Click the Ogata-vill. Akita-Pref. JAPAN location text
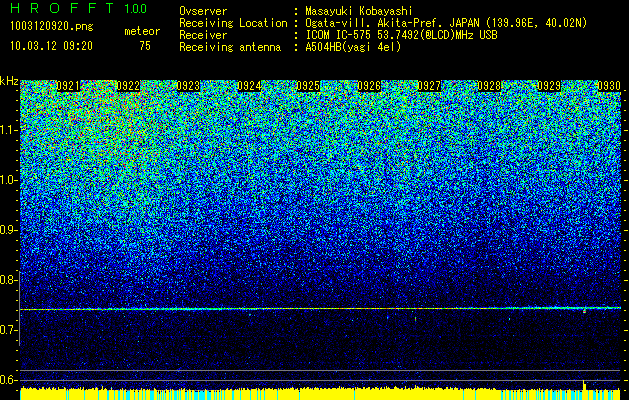This screenshot has width=629, height=400. click(446, 23)
